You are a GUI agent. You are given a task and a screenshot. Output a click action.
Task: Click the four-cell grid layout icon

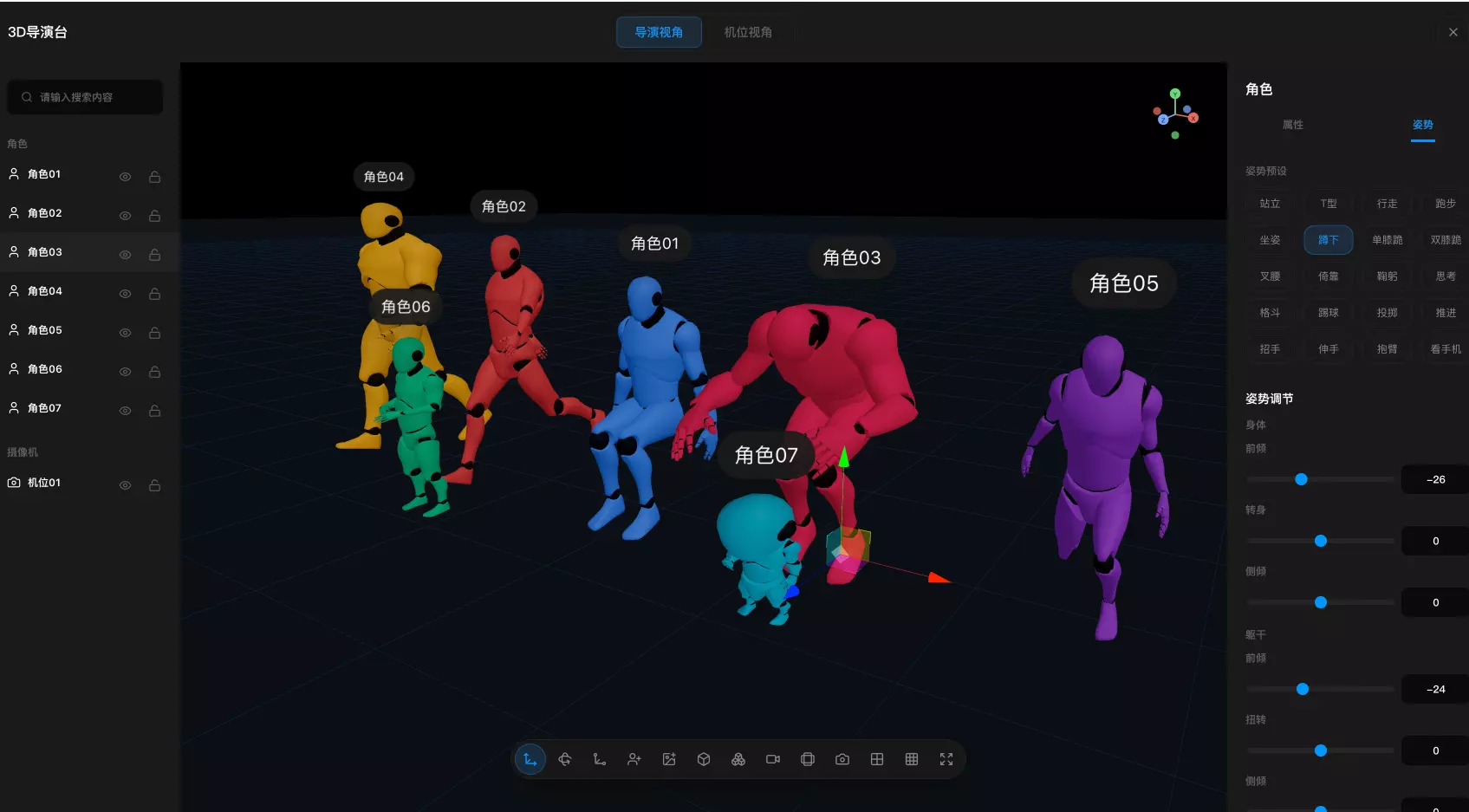(x=877, y=759)
